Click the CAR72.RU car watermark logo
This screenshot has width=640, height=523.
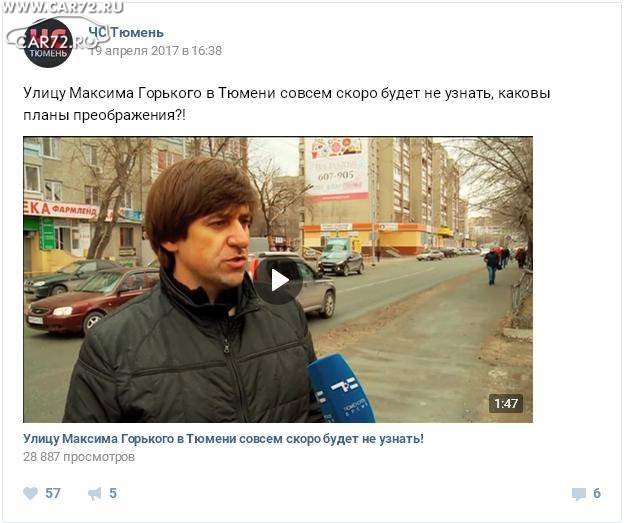point(57,38)
